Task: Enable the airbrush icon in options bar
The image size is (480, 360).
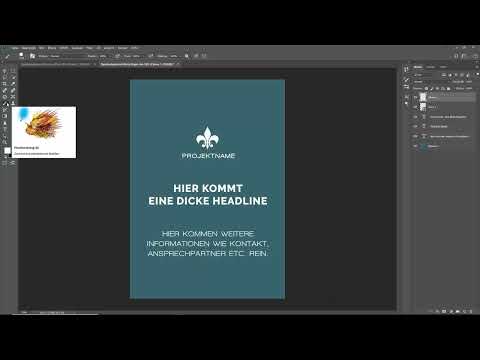Action: click(x=151, y=56)
